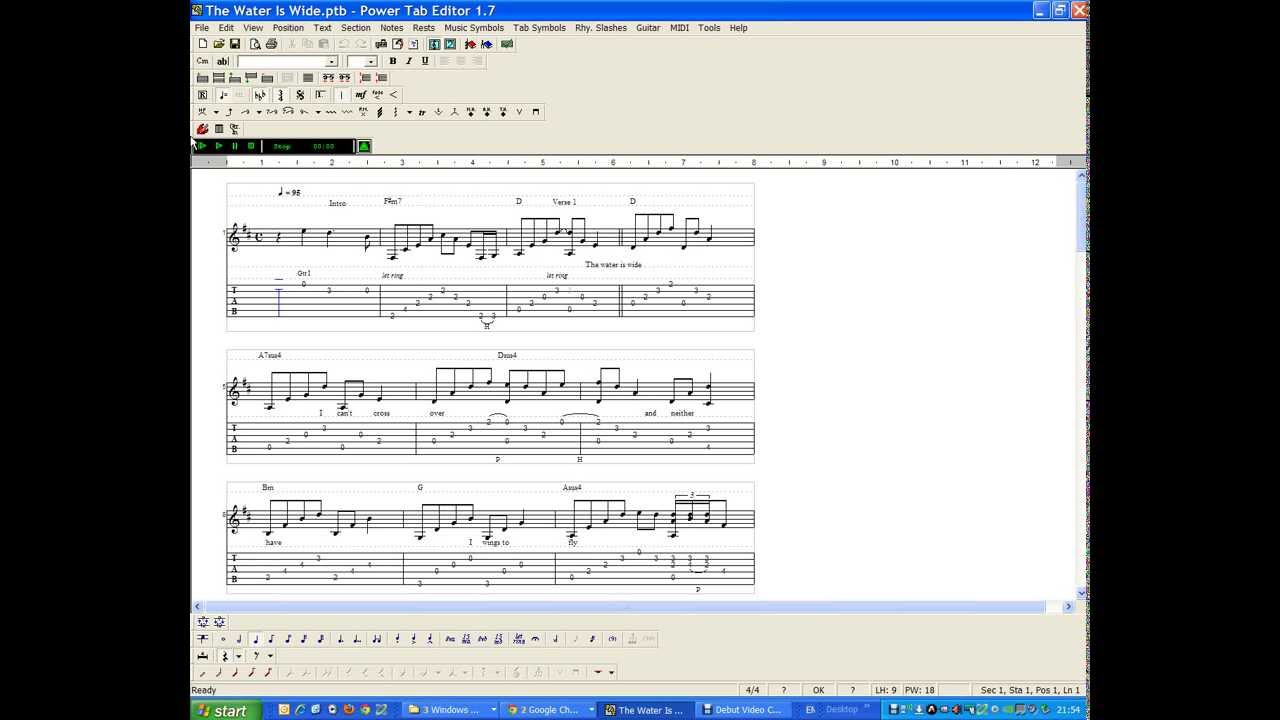Click the pickstroke up V icon
Screen dimensions: 1280x720
tap(519, 112)
